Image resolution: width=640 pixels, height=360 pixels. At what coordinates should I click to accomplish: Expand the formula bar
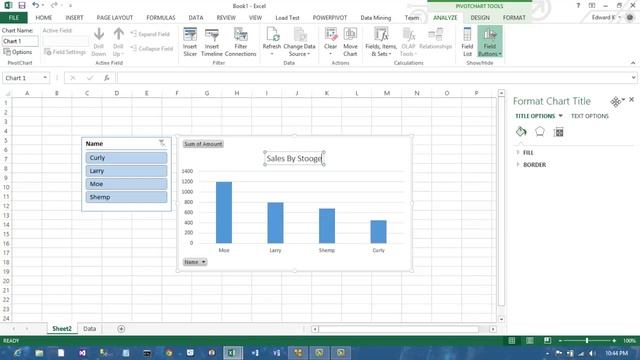click(x=633, y=78)
